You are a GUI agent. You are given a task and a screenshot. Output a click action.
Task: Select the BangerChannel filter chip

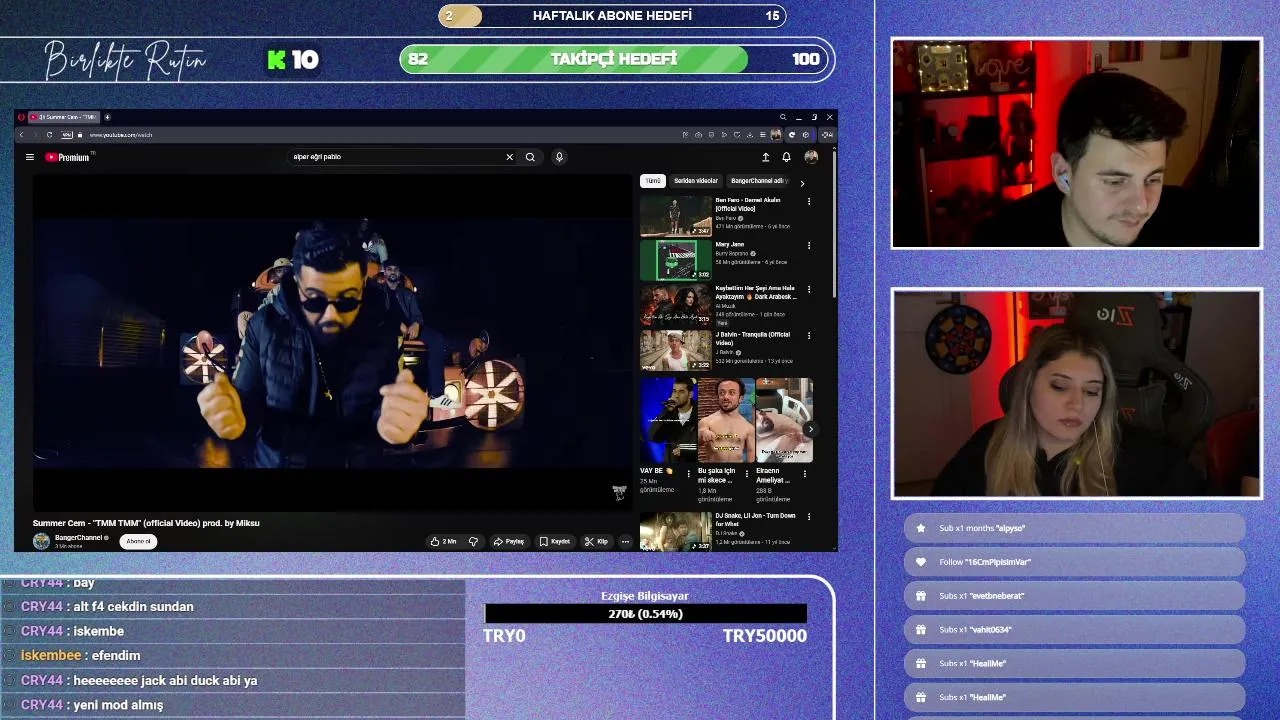coord(757,181)
